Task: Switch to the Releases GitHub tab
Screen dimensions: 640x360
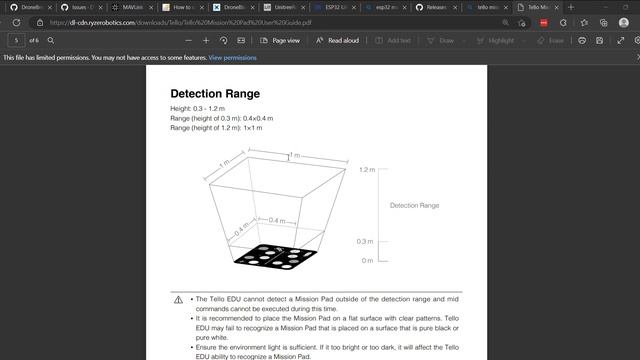Action: point(436,7)
